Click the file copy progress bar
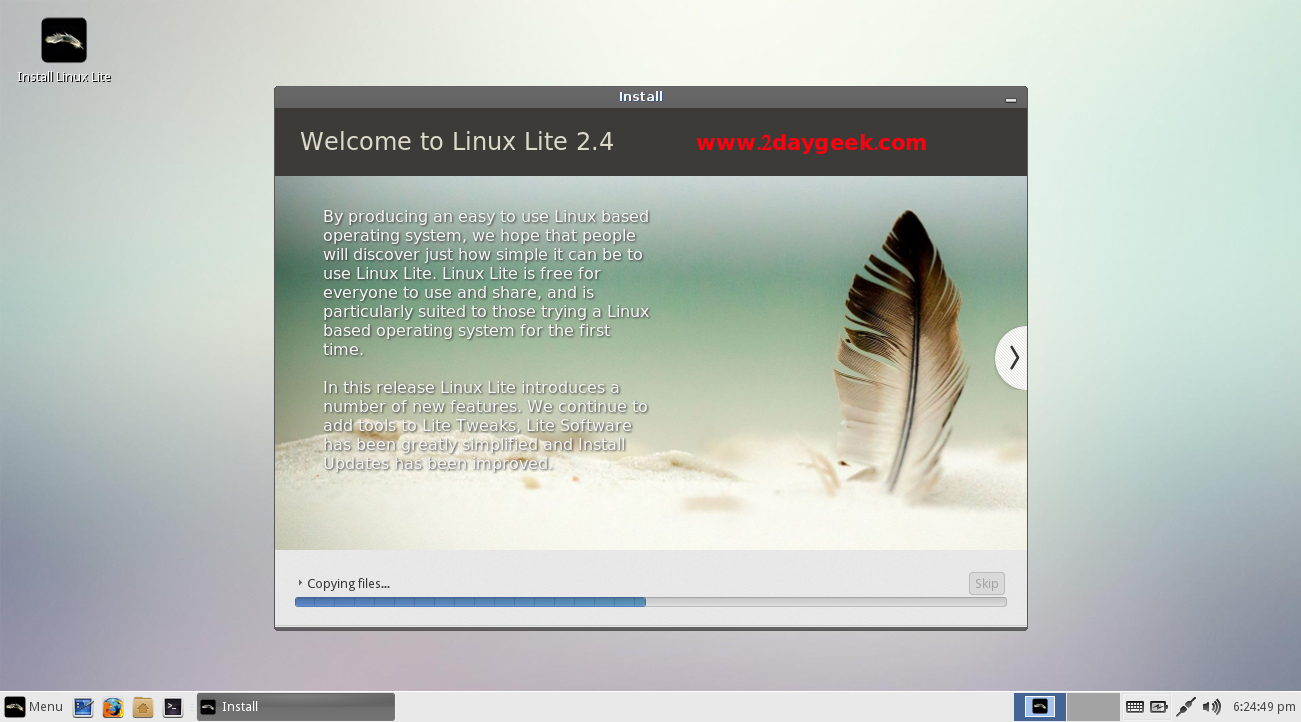Screen dimensions: 1301x722 pyautogui.click(x=650, y=602)
